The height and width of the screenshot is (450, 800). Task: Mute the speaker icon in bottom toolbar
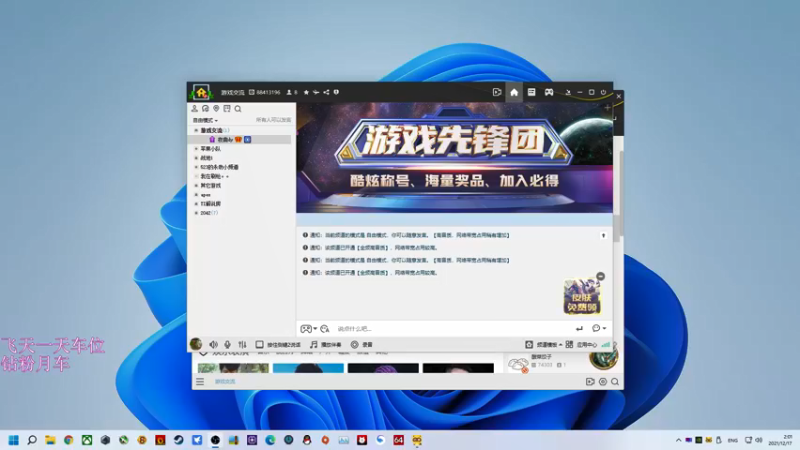tap(213, 344)
